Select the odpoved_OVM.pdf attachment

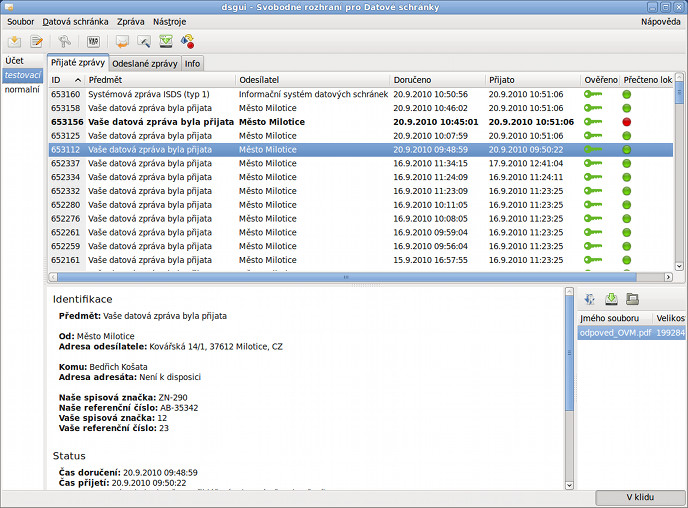(x=614, y=333)
